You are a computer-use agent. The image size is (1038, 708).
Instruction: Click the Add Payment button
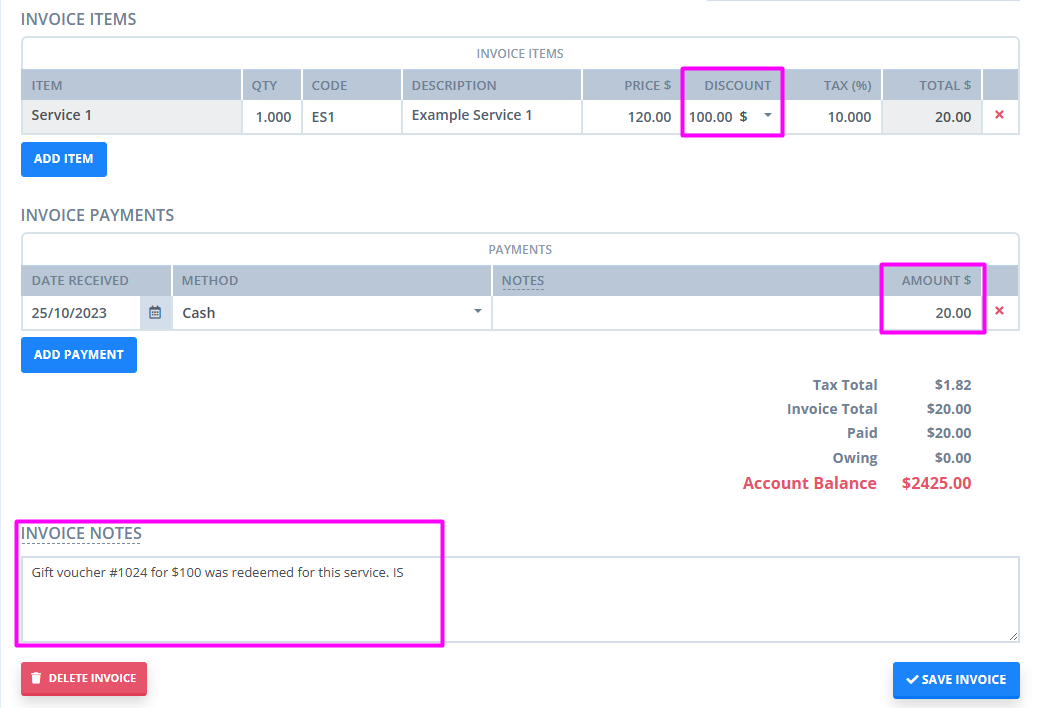[x=79, y=355]
